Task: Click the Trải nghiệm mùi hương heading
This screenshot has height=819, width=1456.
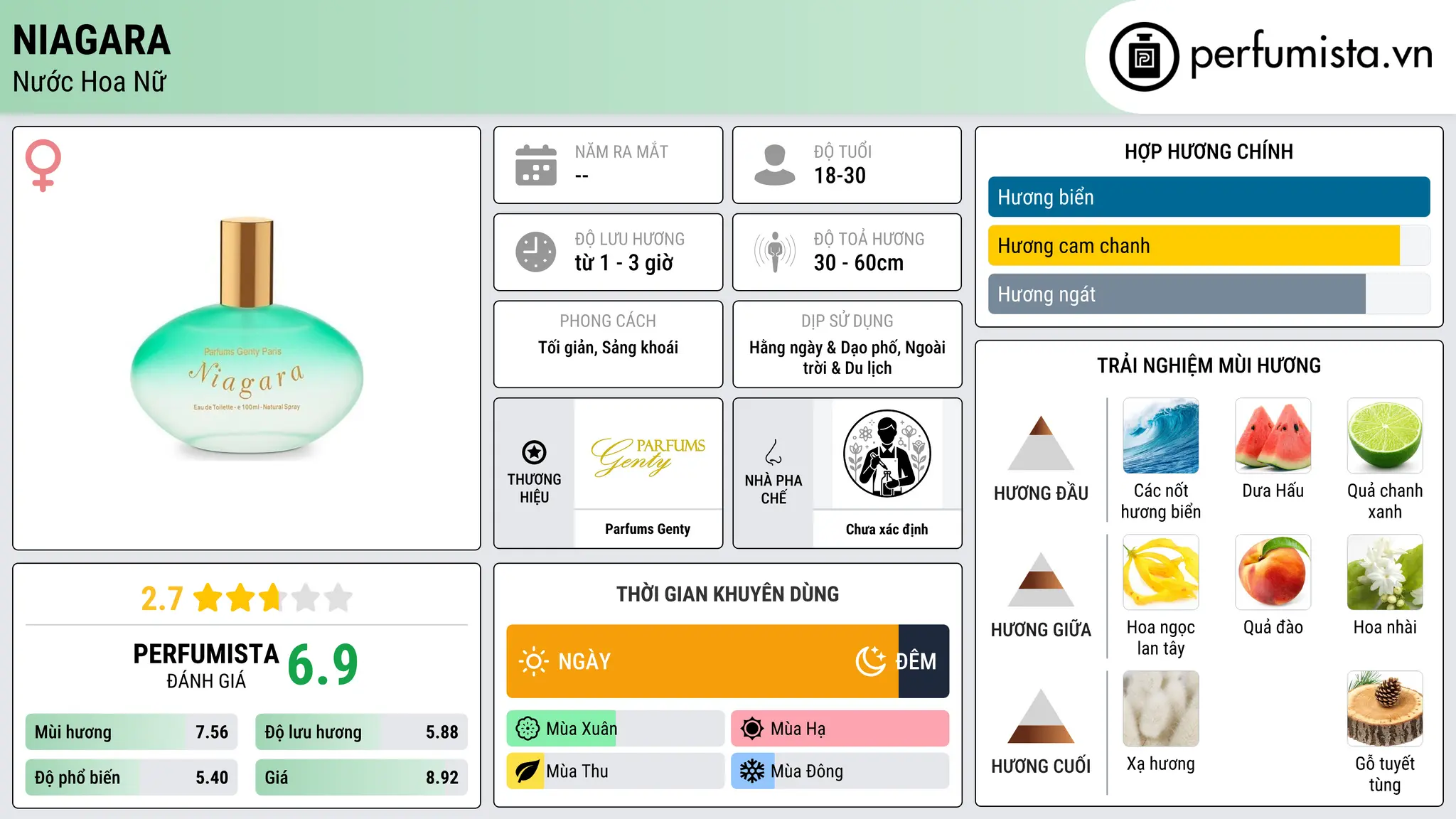Action: 1209,365
